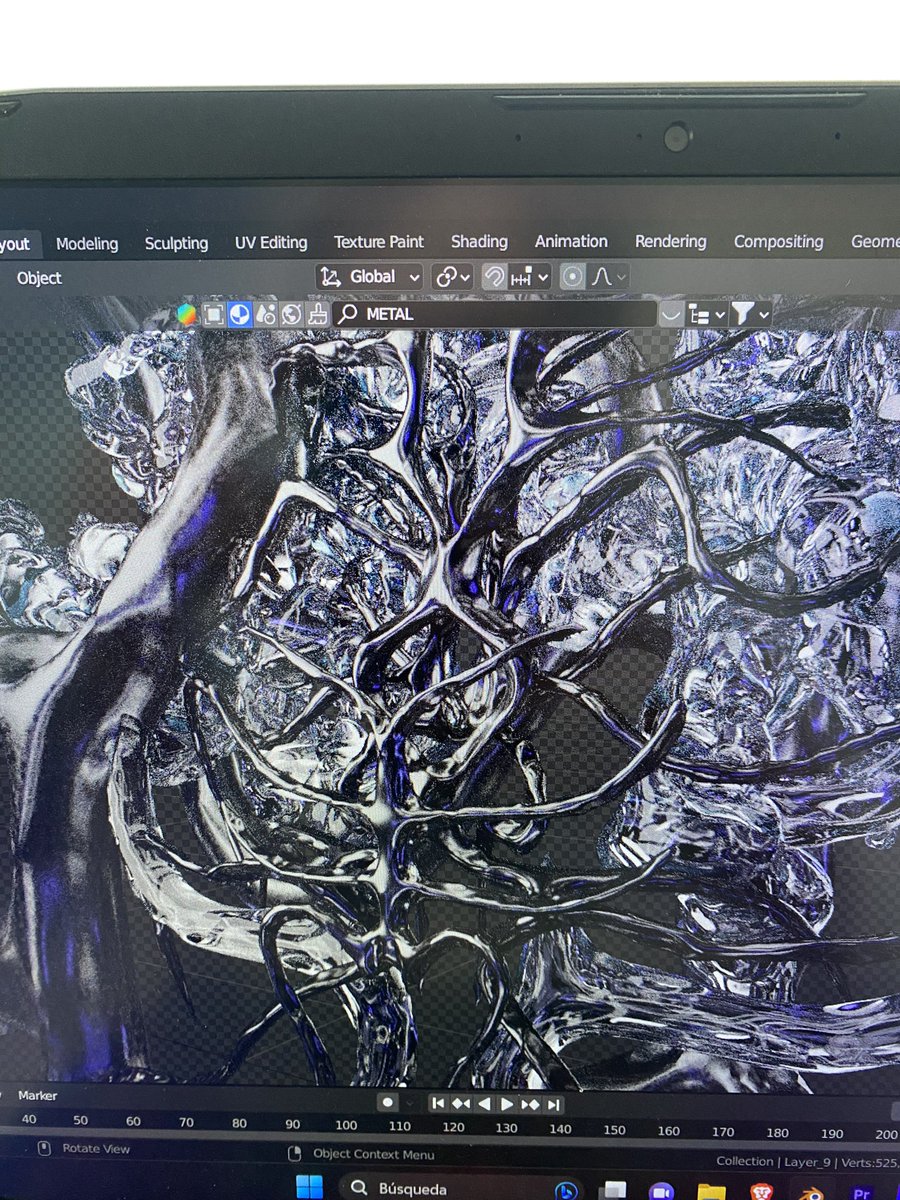The width and height of the screenshot is (900, 1200).
Task: Open Premiere Pro from the taskbar
Action: pos(862,1191)
